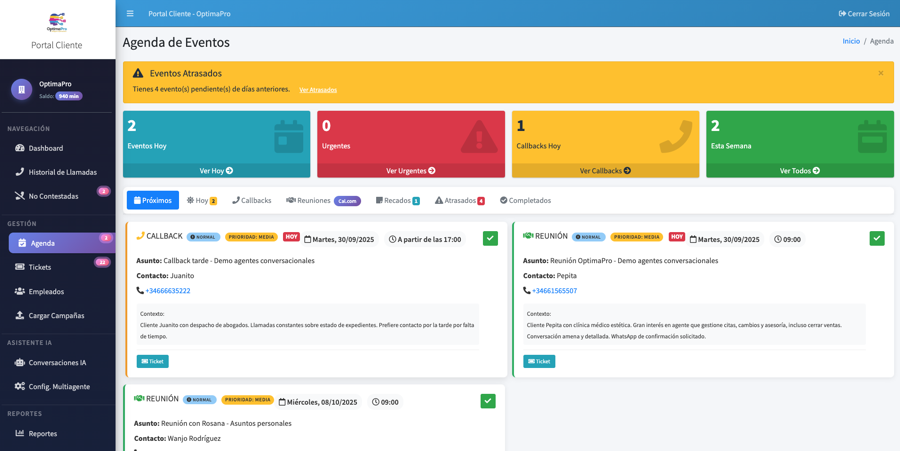Image resolution: width=900 pixels, height=451 pixels.
Task: Switch to the Atrasados tab
Action: [x=459, y=201]
